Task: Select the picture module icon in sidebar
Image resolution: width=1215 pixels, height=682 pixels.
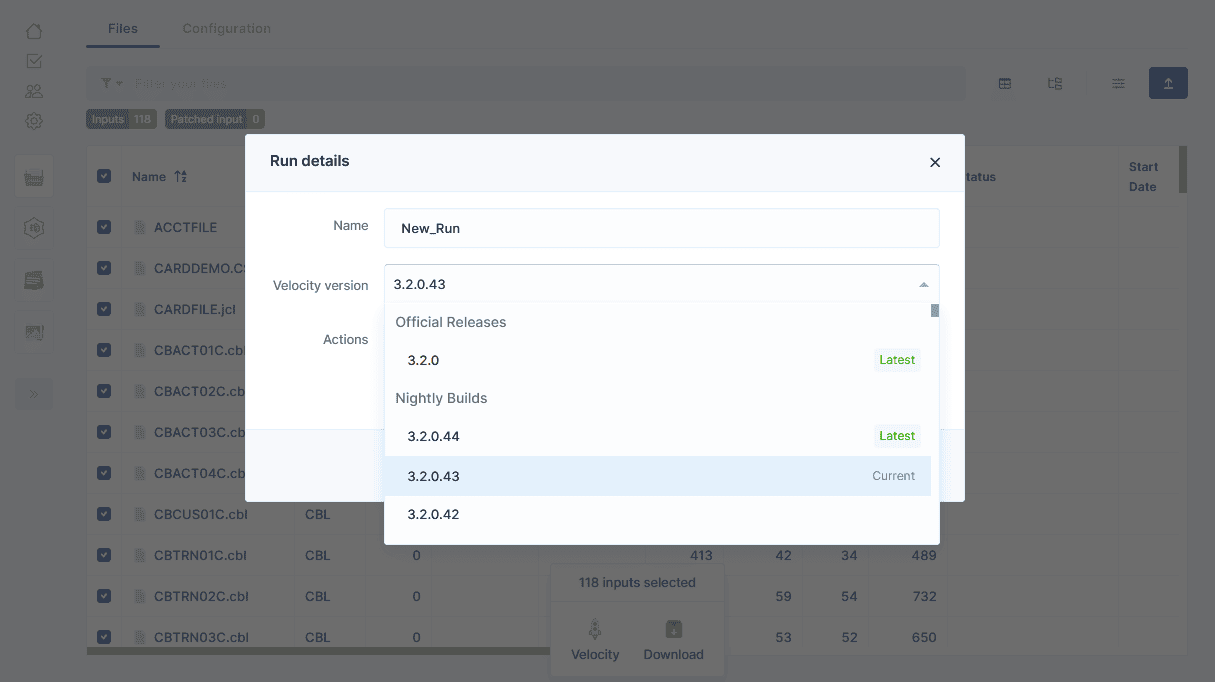Action: point(34,333)
